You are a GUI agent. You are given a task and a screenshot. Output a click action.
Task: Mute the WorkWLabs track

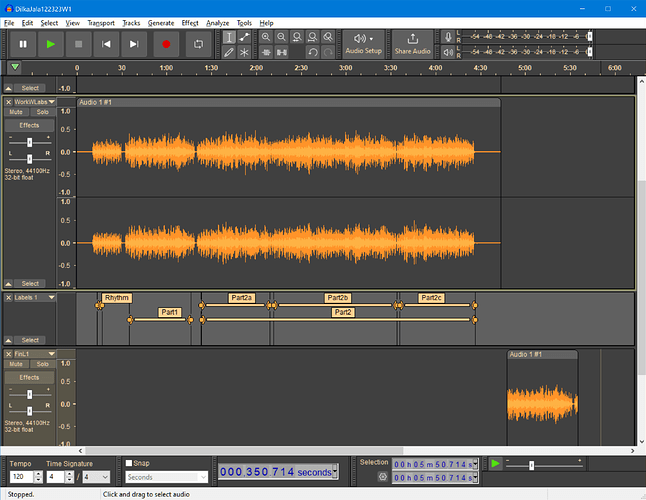pos(16,112)
